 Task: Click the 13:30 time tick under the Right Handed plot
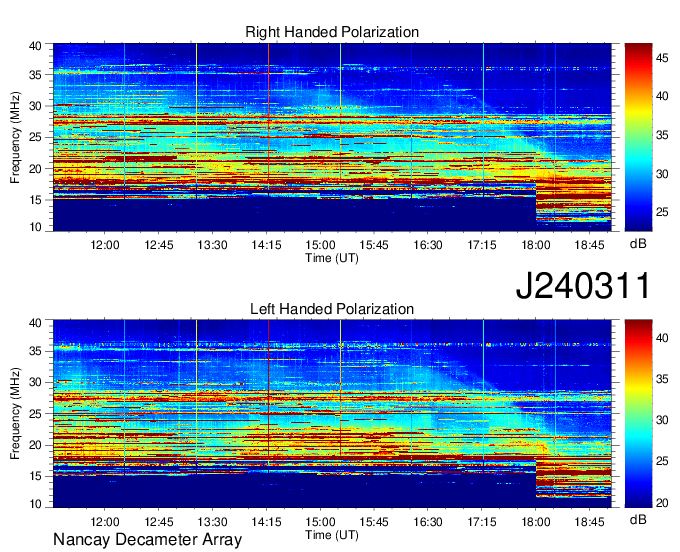[x=212, y=245]
